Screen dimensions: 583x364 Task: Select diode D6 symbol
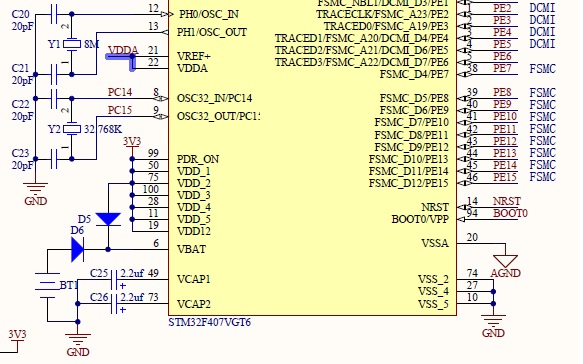(x=77, y=249)
